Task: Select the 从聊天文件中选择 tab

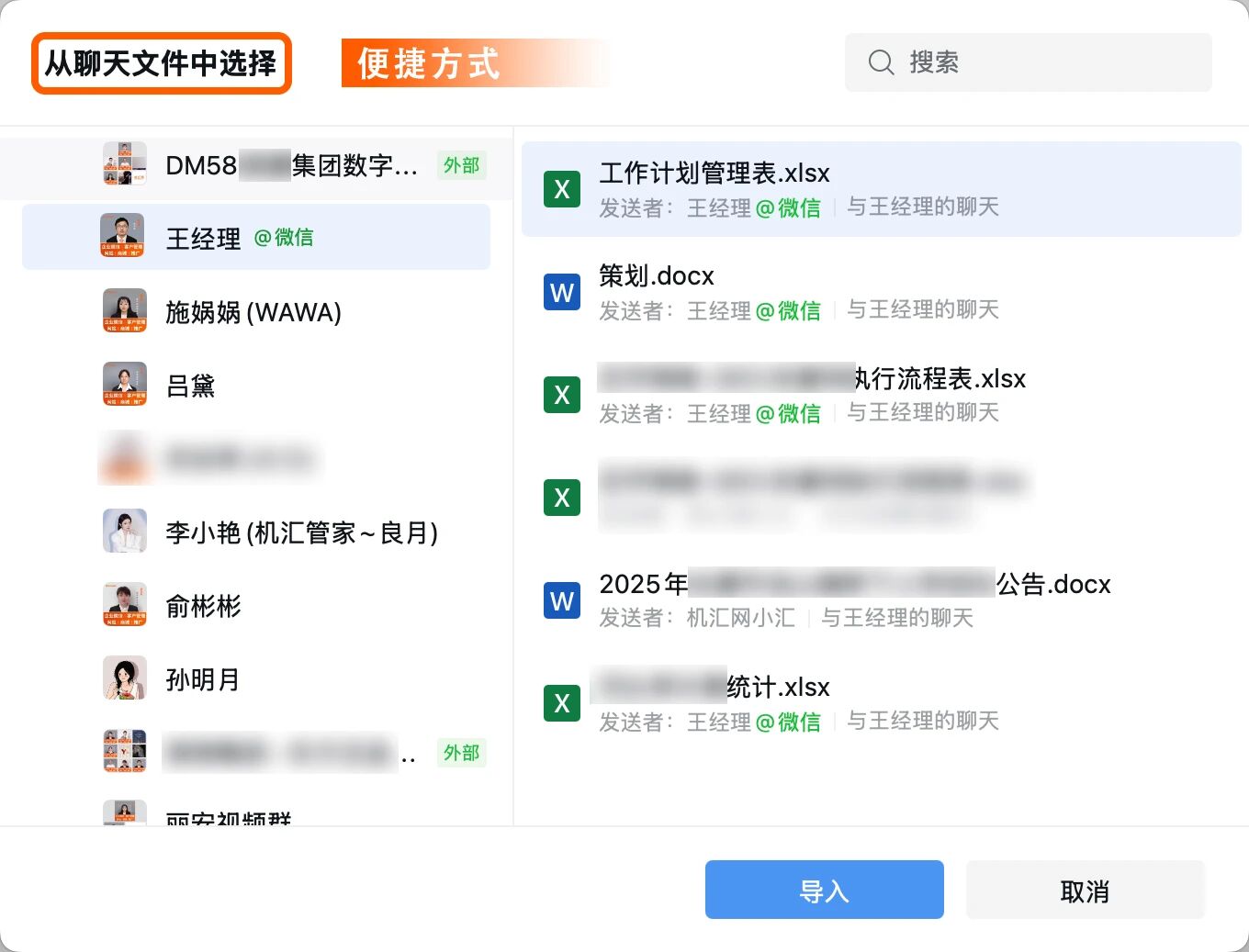Action: [x=162, y=63]
